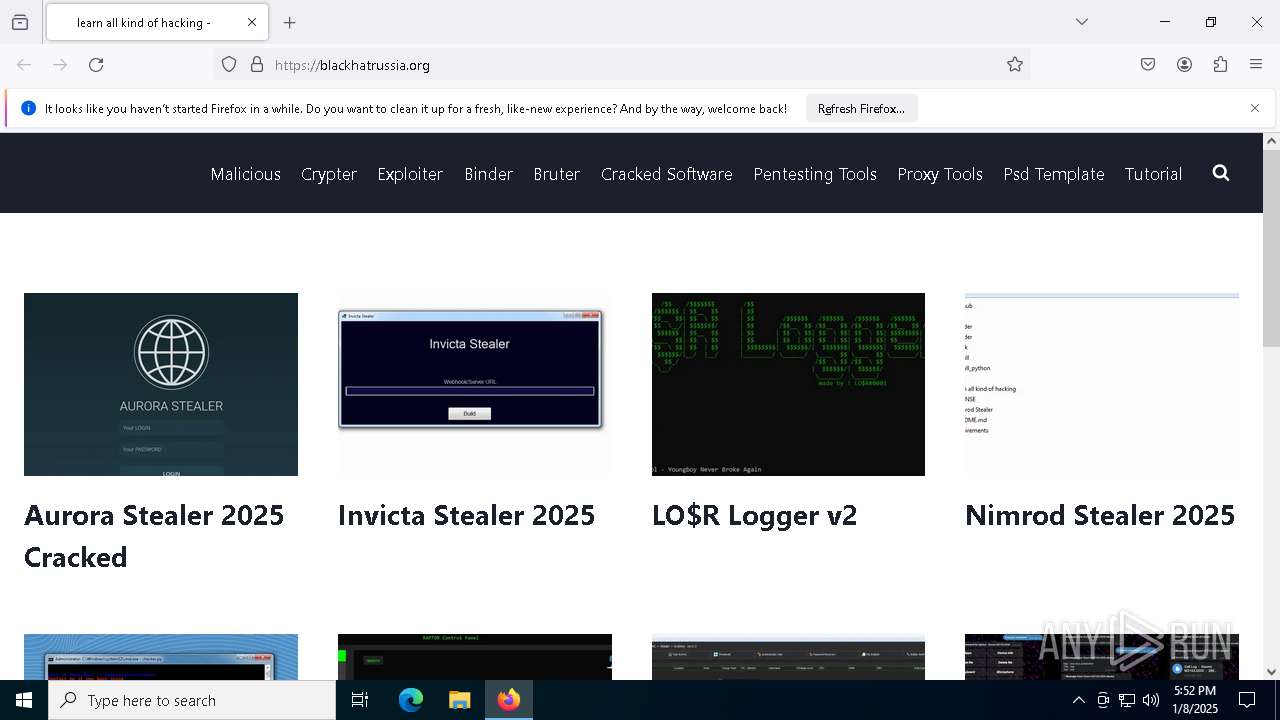Follow 'Aurora Stealer 2025 Cracked' title link
Viewport: 1280px width, 720px height.
coord(154,536)
